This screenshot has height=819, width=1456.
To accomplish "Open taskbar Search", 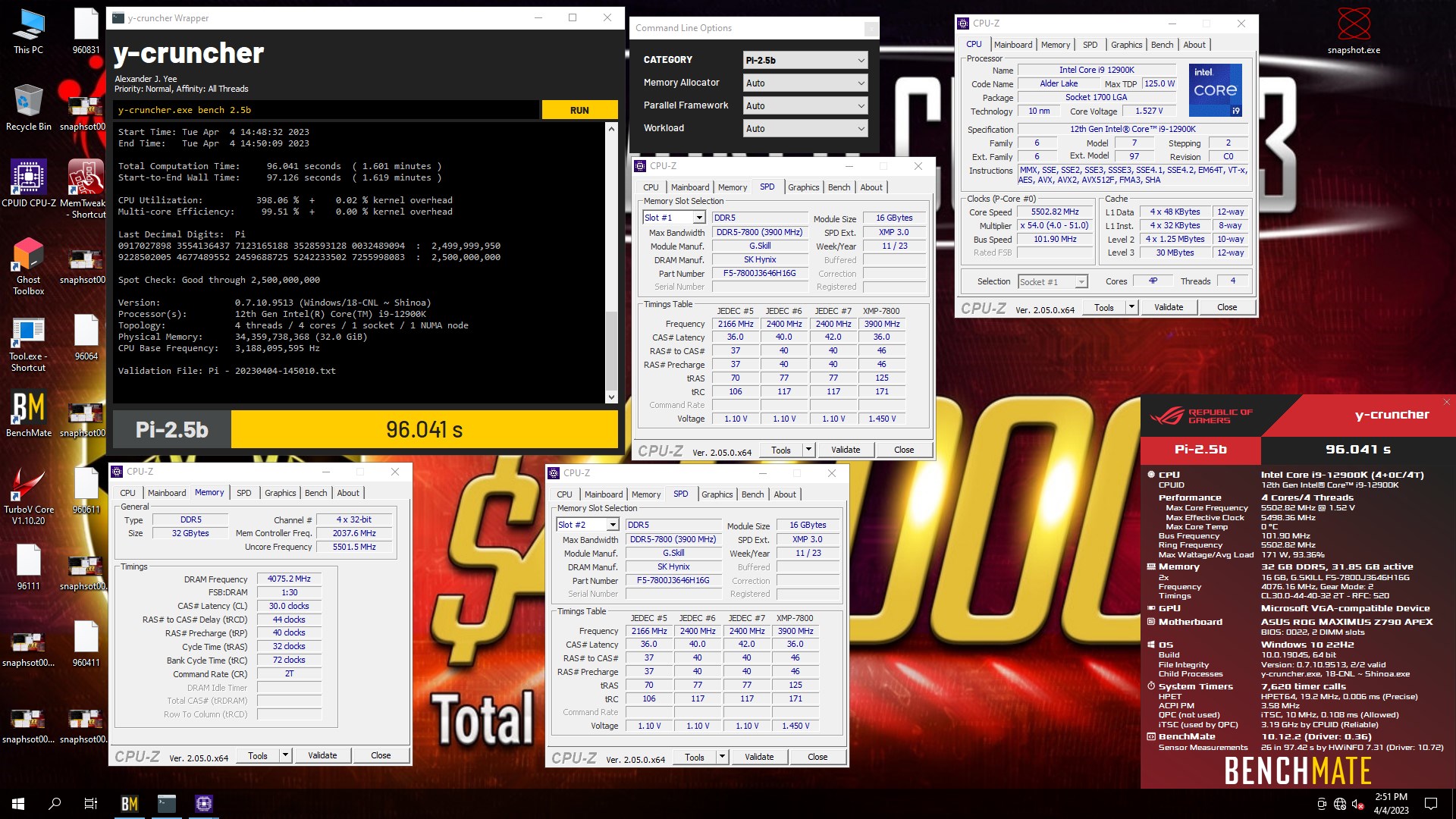I will pos(55,804).
